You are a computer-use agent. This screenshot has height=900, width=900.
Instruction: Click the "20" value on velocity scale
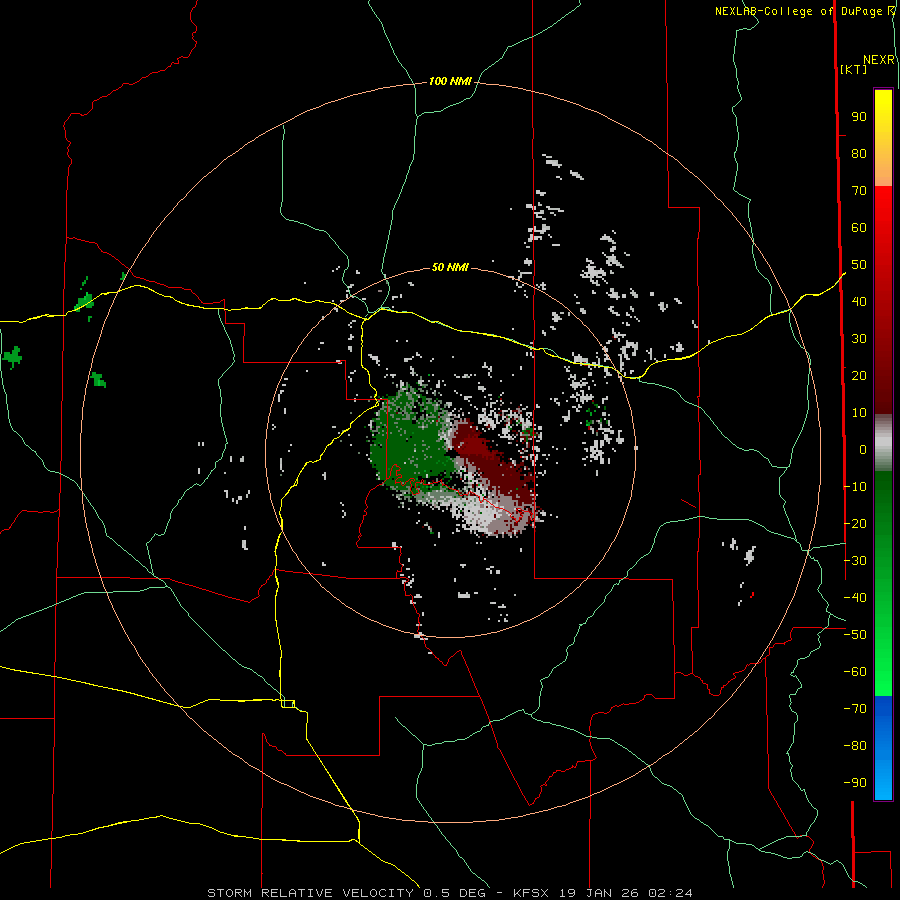[859, 375]
